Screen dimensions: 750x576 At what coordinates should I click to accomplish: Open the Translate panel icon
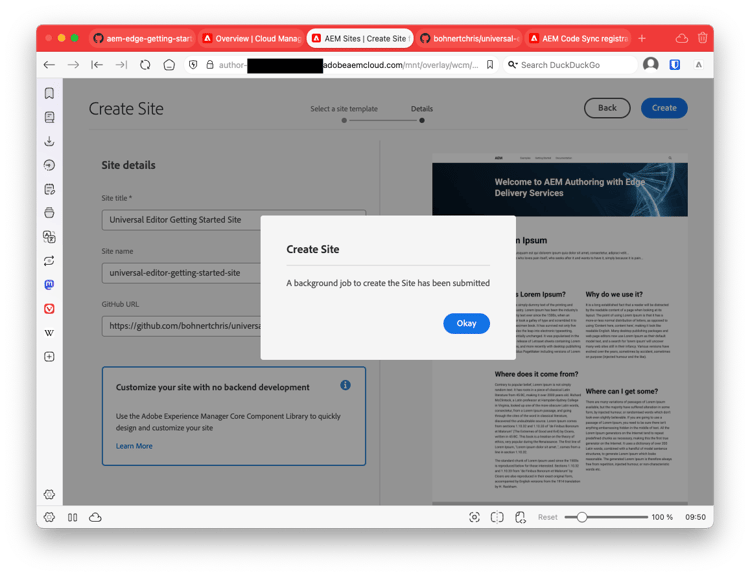point(49,237)
